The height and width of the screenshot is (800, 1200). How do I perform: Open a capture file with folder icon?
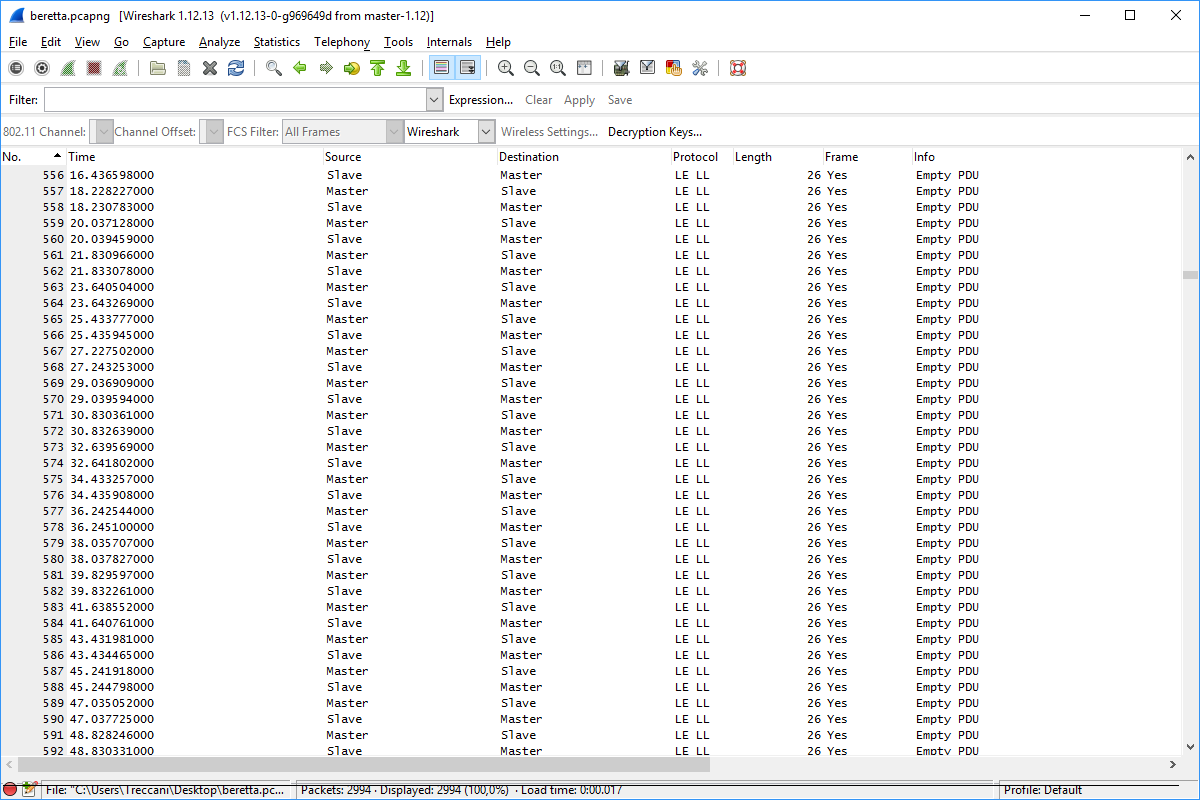coord(158,68)
